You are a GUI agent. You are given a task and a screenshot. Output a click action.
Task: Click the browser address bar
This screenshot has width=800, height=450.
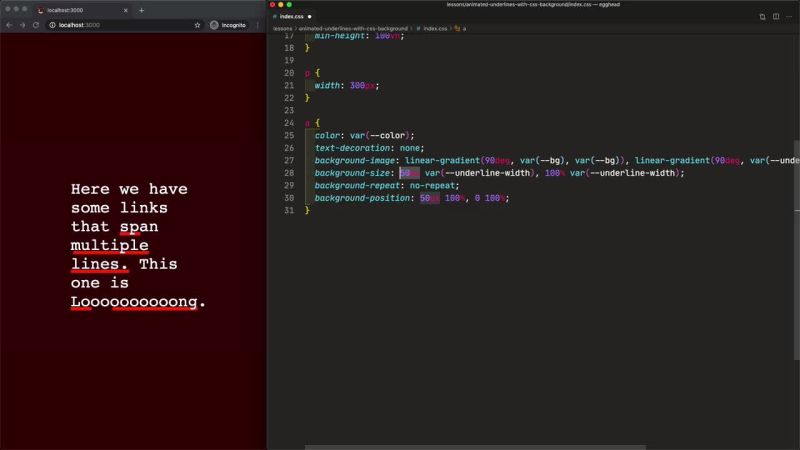click(124, 25)
